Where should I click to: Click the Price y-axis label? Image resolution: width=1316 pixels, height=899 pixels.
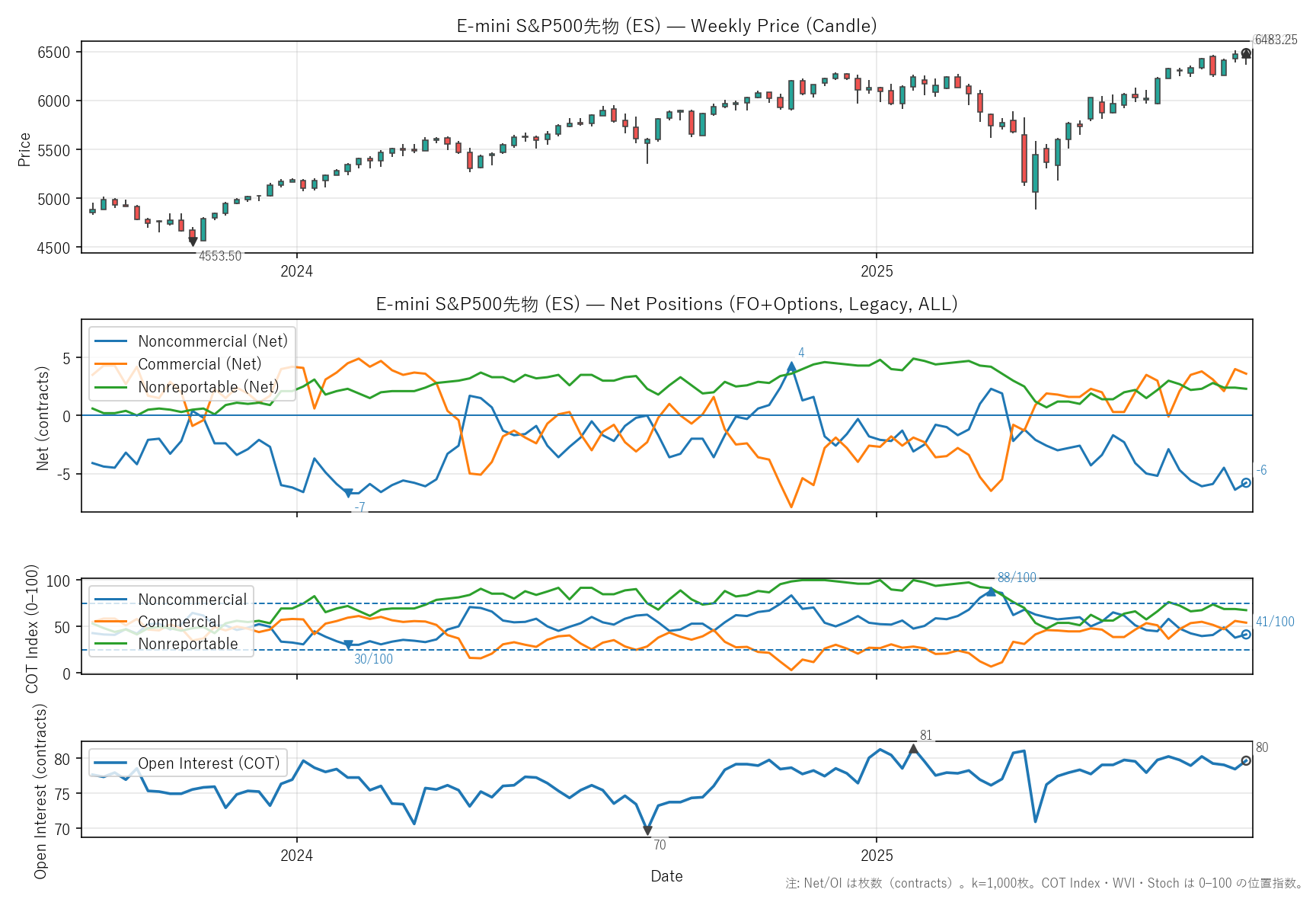[24, 149]
